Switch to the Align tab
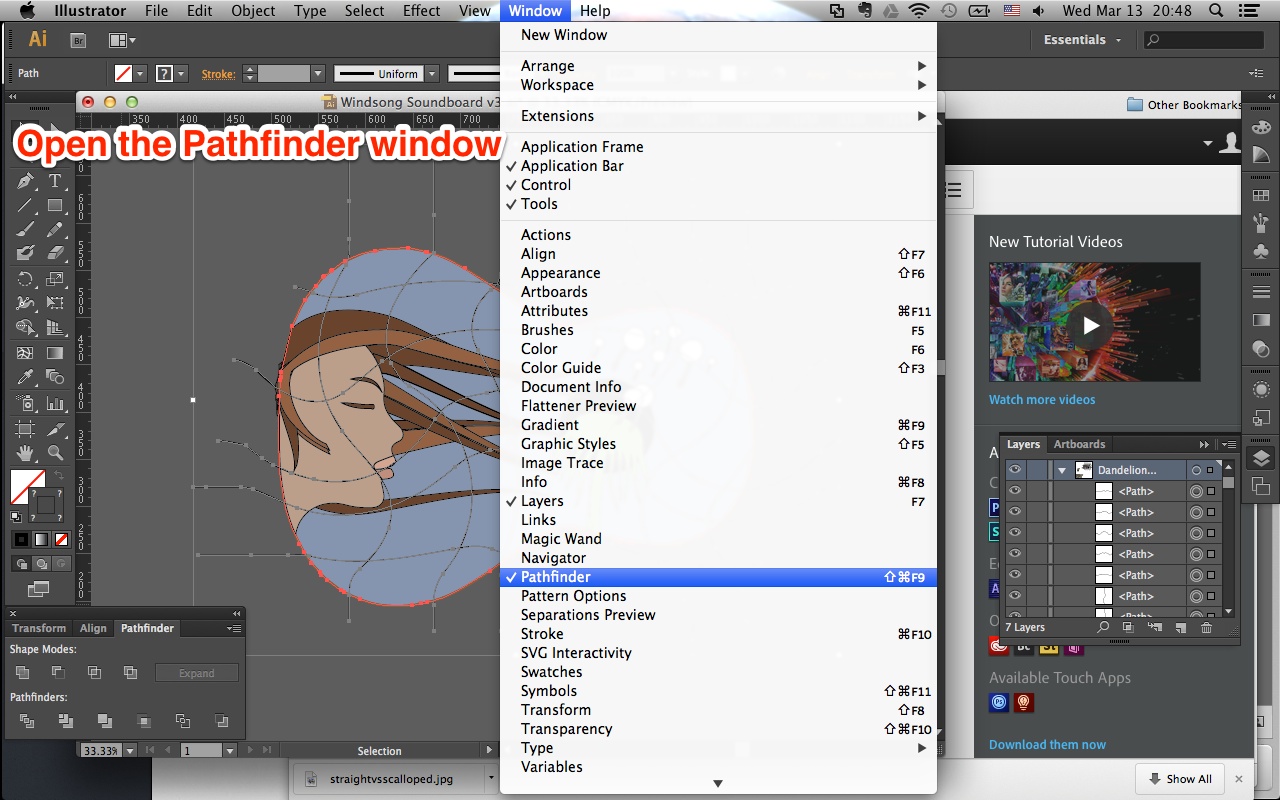 [x=93, y=628]
